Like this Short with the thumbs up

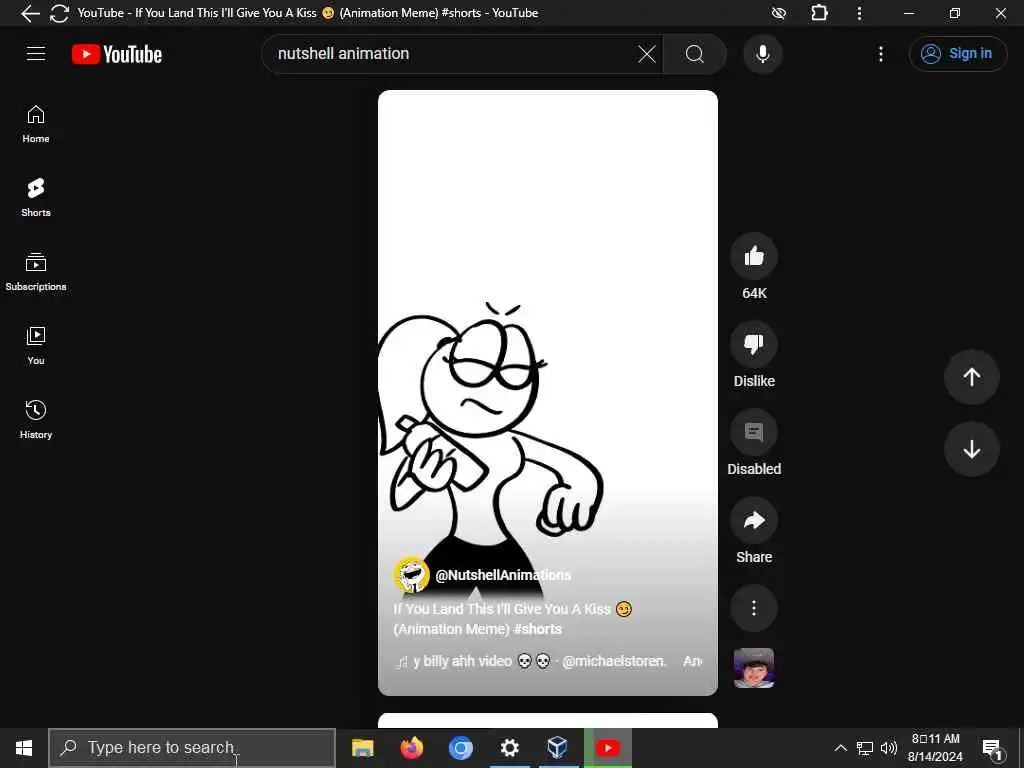tap(754, 256)
